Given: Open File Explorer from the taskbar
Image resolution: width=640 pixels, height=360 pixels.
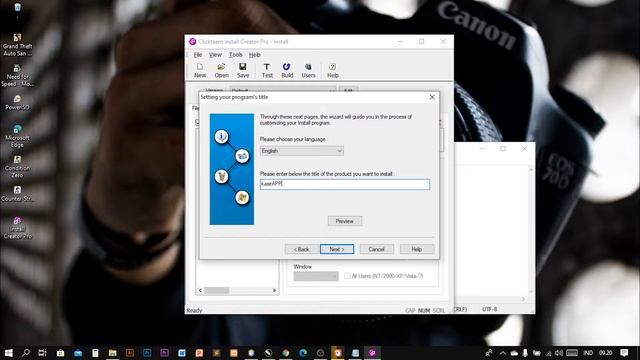Looking at the screenshot, I should (x=113, y=353).
